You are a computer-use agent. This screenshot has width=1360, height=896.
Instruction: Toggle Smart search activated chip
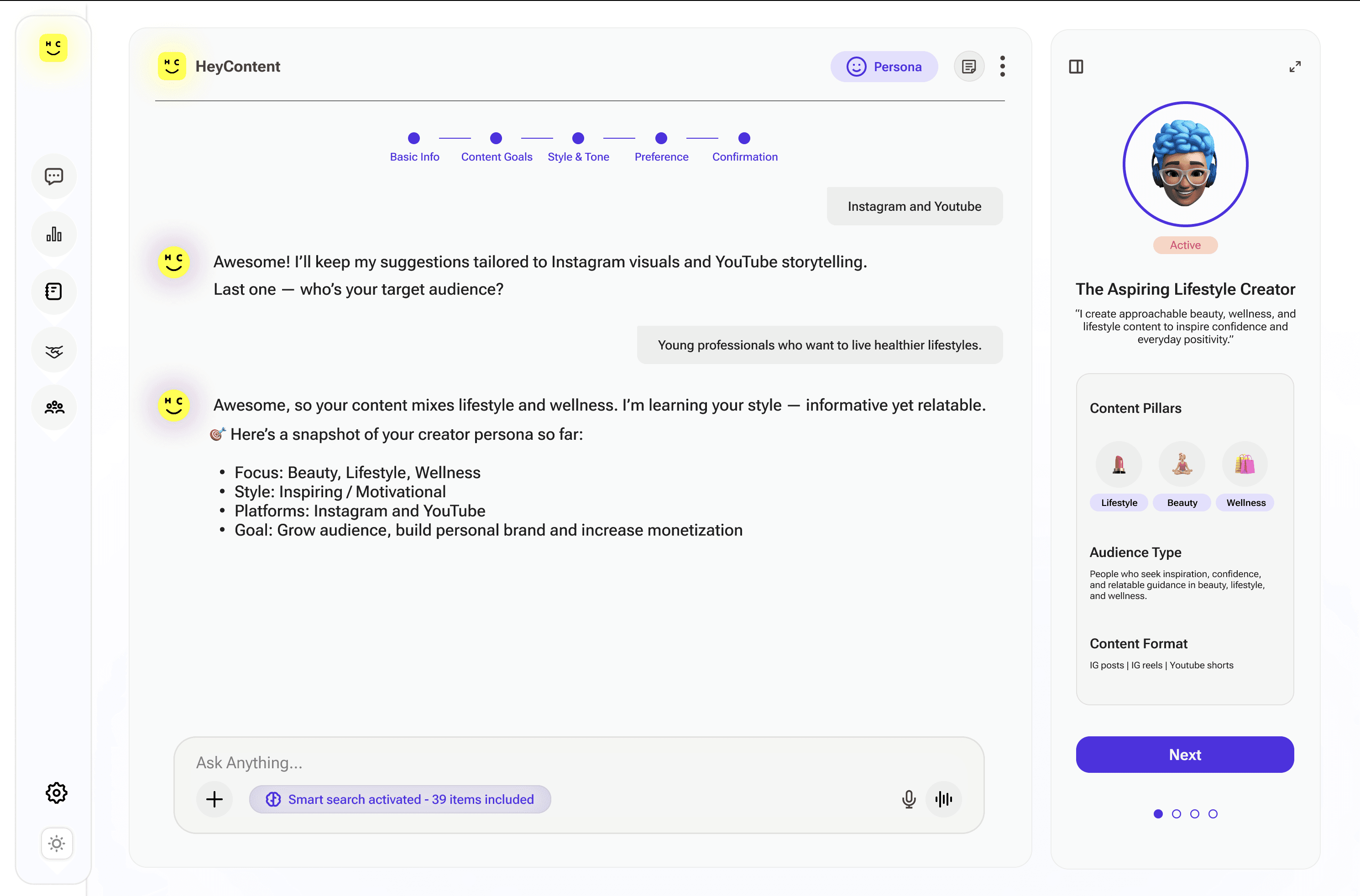click(x=400, y=799)
